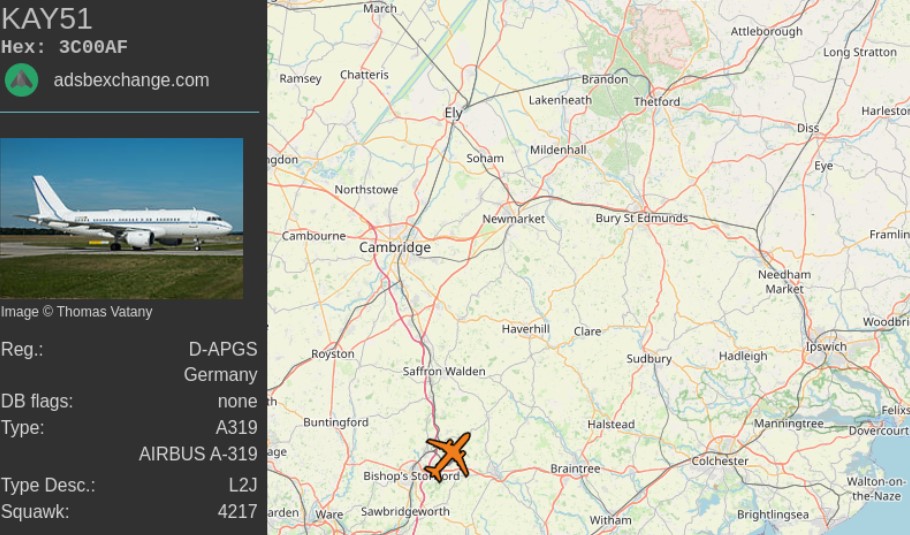The width and height of the screenshot is (910, 535).
Task: Open the adsbexchange.com link
Action: 131,80
